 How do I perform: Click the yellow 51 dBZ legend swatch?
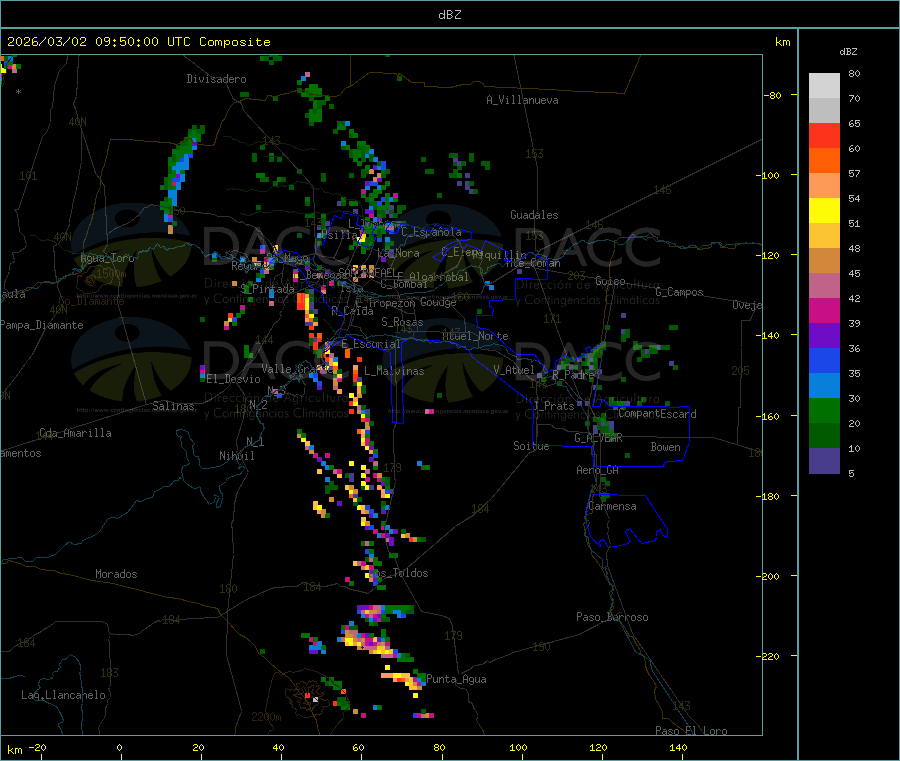[x=824, y=211]
